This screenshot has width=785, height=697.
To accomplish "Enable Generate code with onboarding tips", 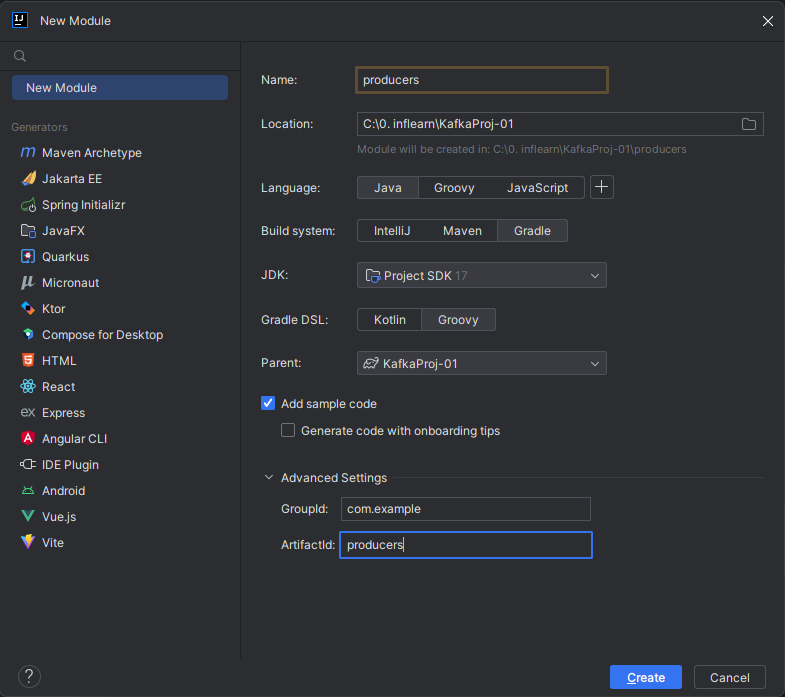I will (x=288, y=431).
